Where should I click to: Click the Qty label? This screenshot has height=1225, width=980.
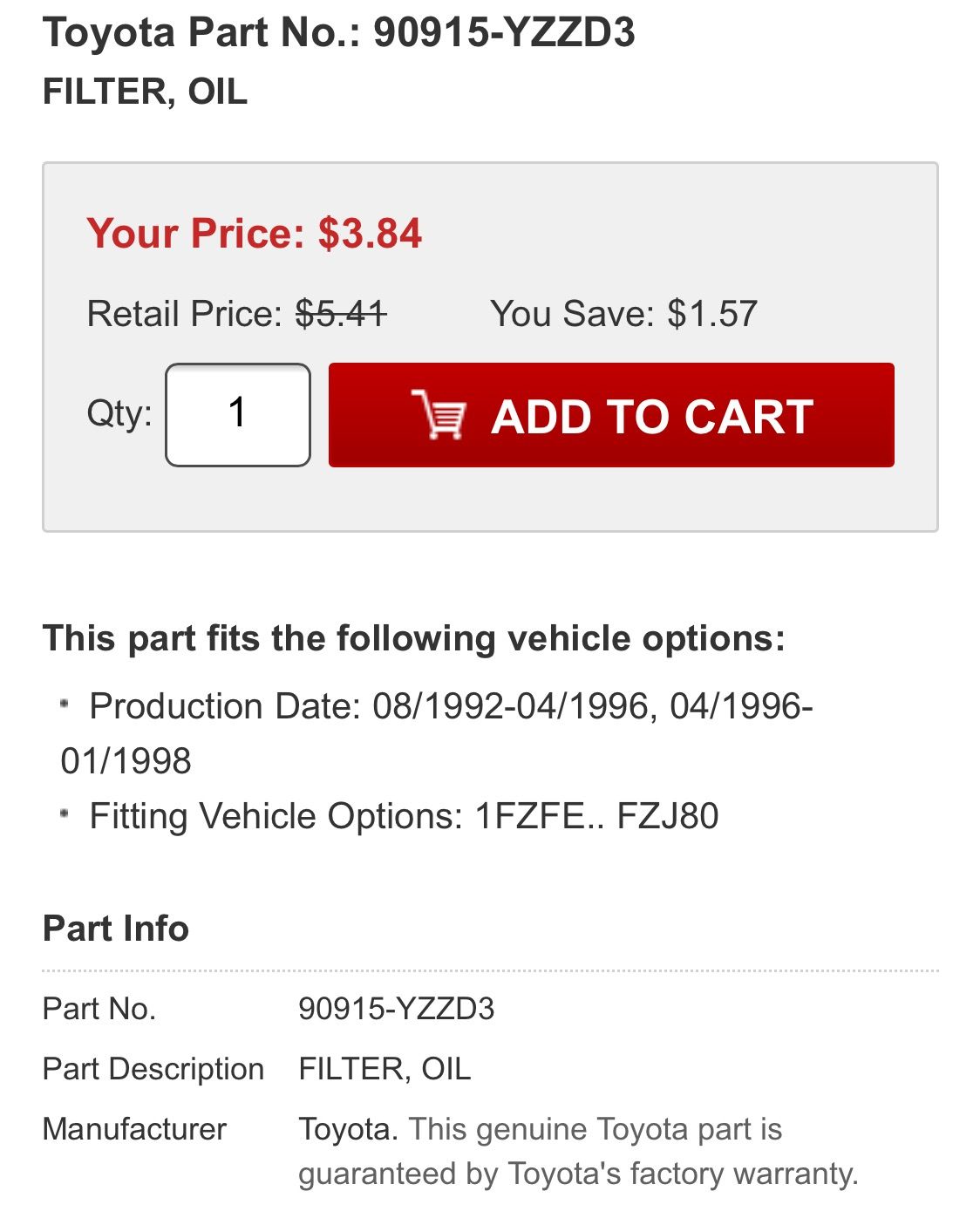(119, 413)
